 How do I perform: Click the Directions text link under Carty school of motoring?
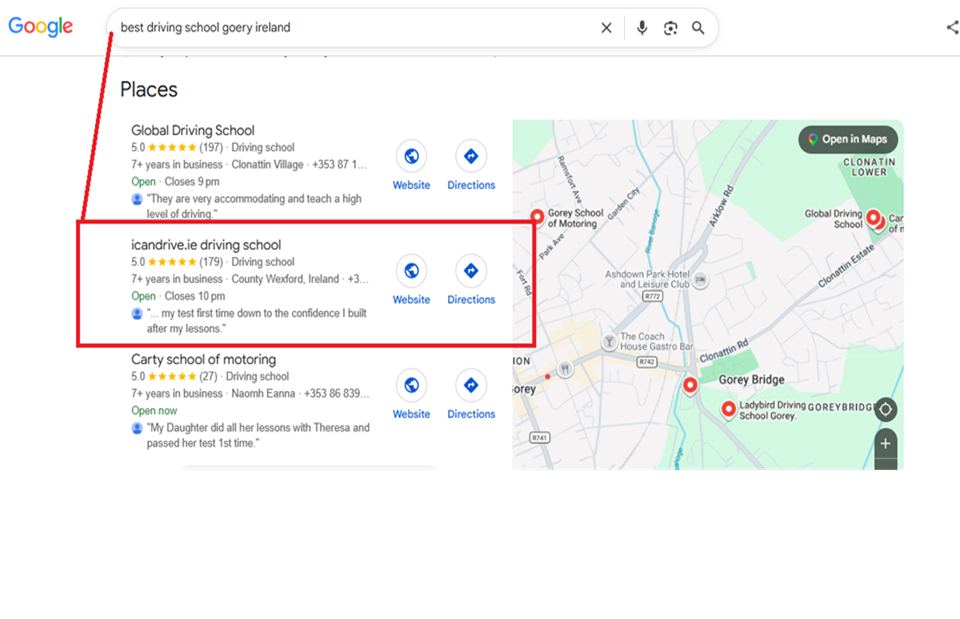click(471, 414)
